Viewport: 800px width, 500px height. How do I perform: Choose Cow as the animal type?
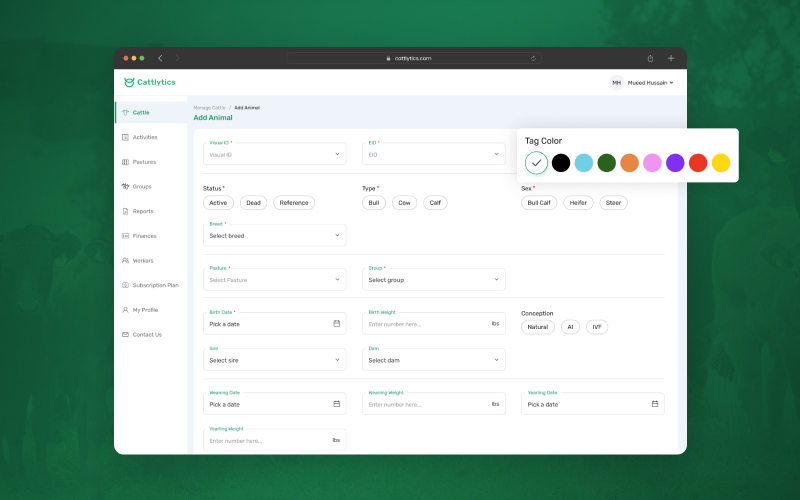(x=404, y=203)
